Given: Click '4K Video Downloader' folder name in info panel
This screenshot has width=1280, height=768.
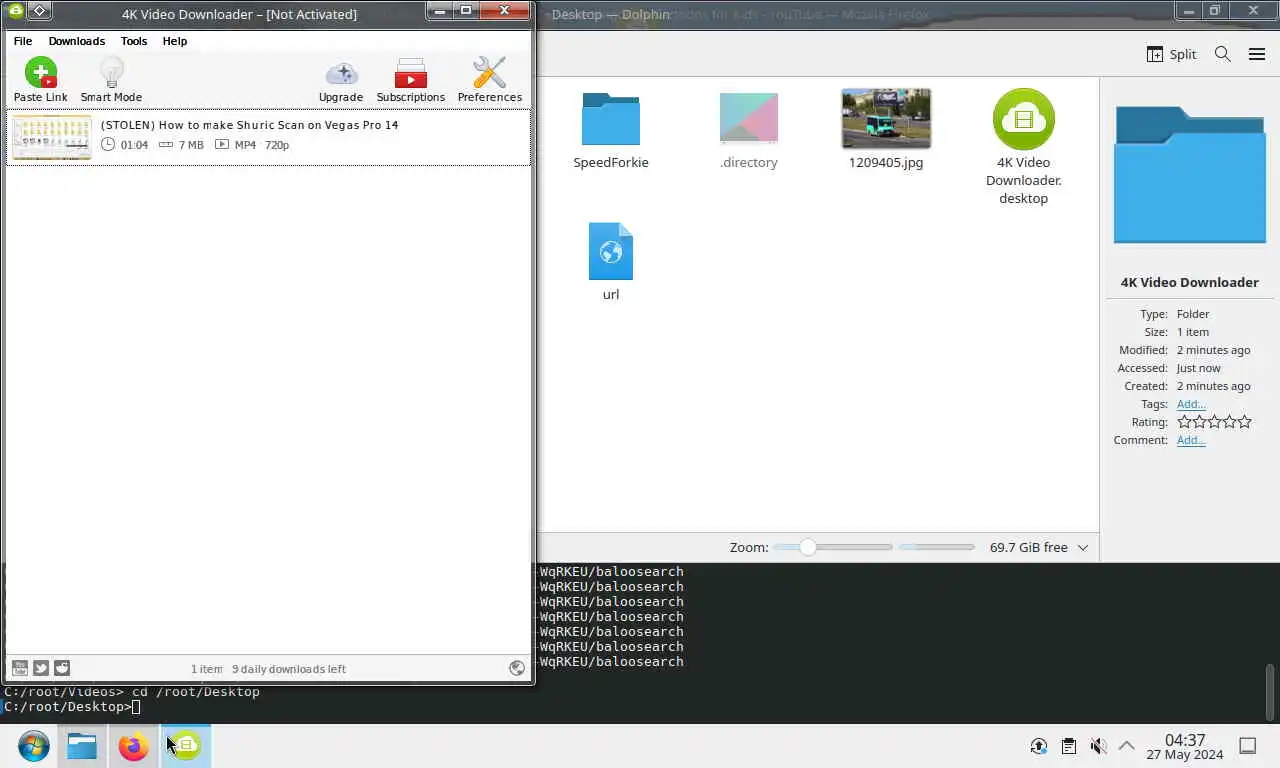Looking at the screenshot, I should click(x=1190, y=282).
